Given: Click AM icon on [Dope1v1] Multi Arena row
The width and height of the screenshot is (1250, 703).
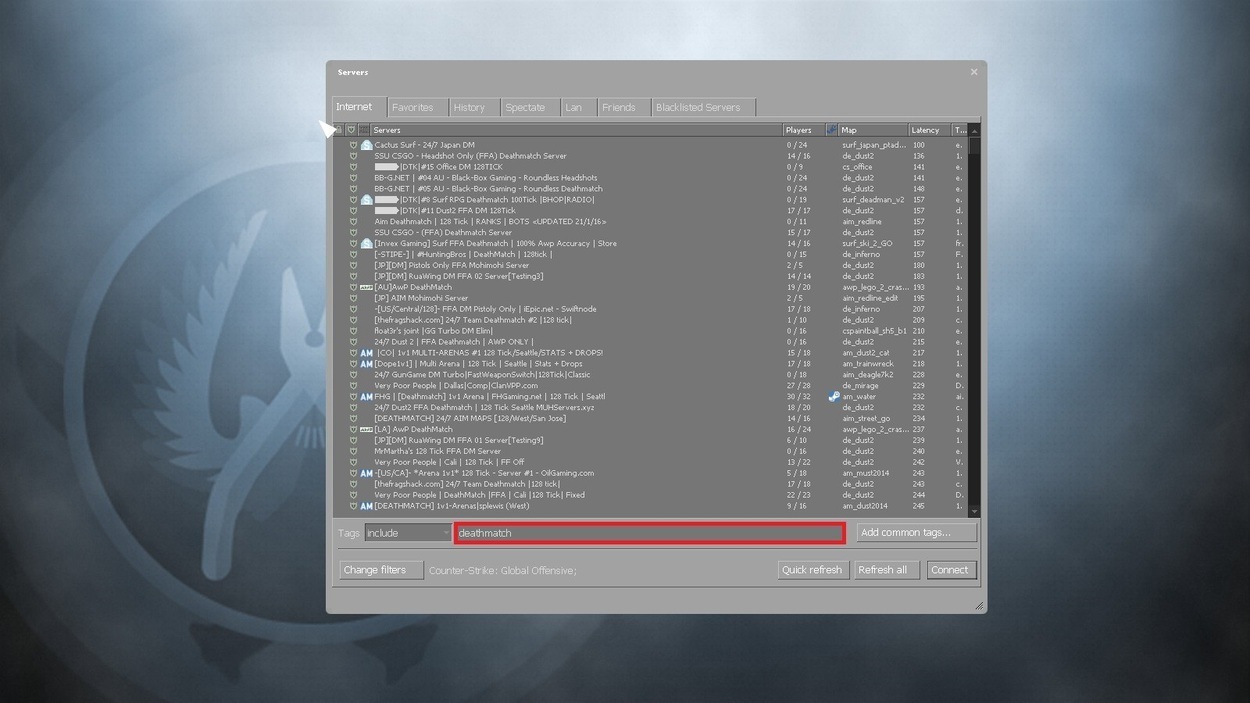Looking at the screenshot, I should click(x=367, y=364).
